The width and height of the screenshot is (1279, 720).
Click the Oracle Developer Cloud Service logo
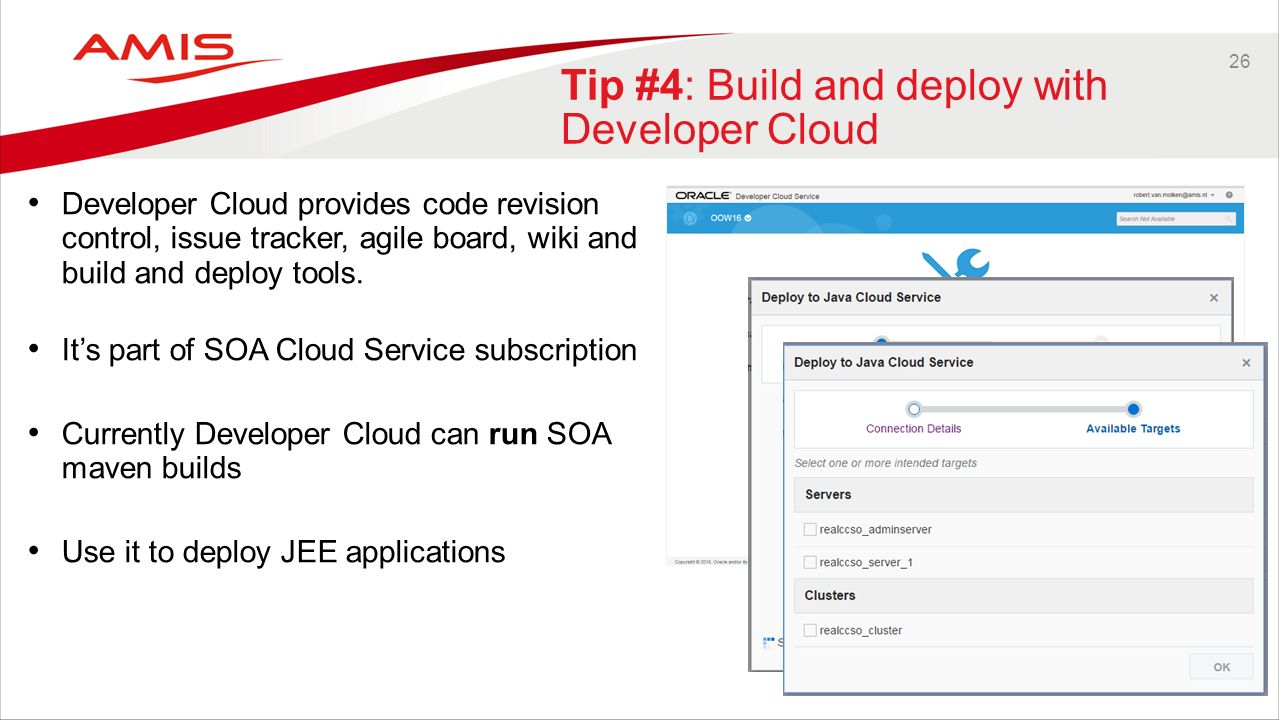(747, 195)
